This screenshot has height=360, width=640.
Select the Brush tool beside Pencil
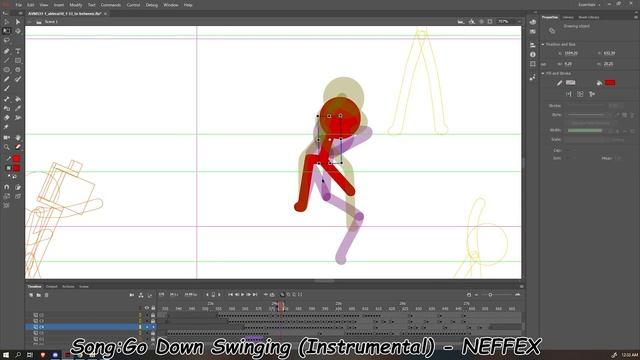pos(18,79)
